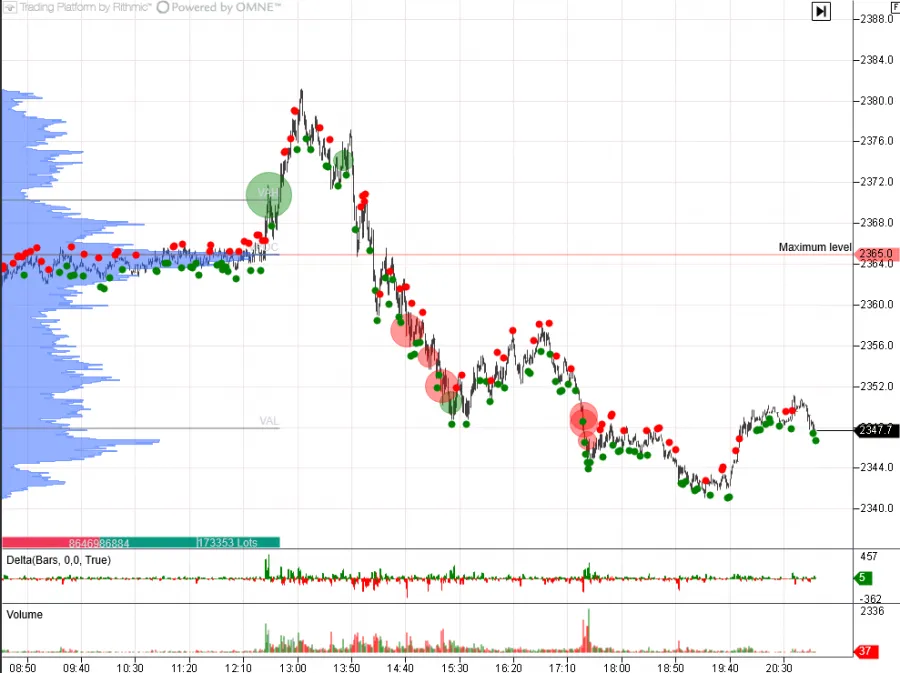The width and height of the screenshot is (900, 673).
Task: Select the VAL label on the profile
Action: click(268, 421)
